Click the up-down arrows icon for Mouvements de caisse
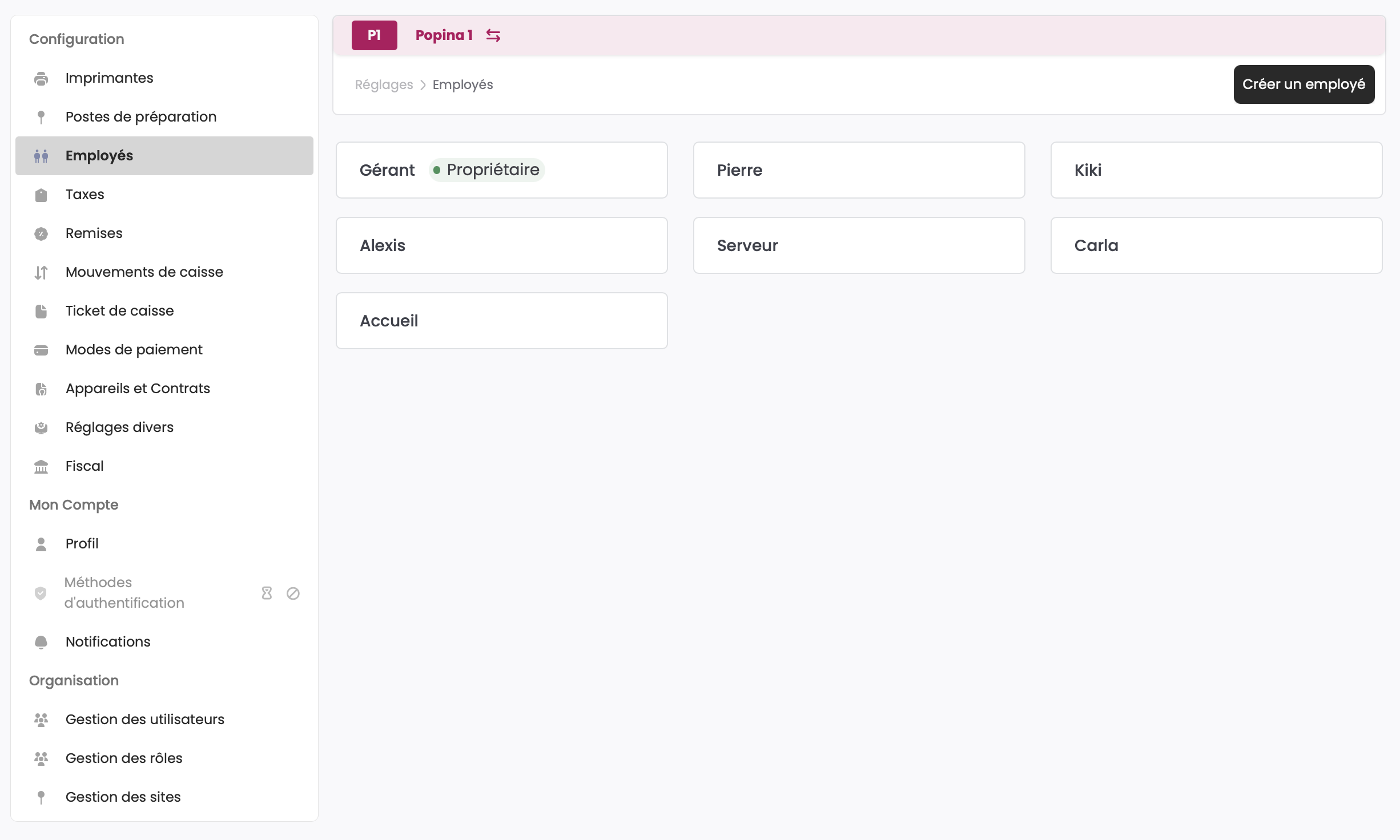Image resolution: width=1400 pixels, height=840 pixels. click(x=41, y=272)
